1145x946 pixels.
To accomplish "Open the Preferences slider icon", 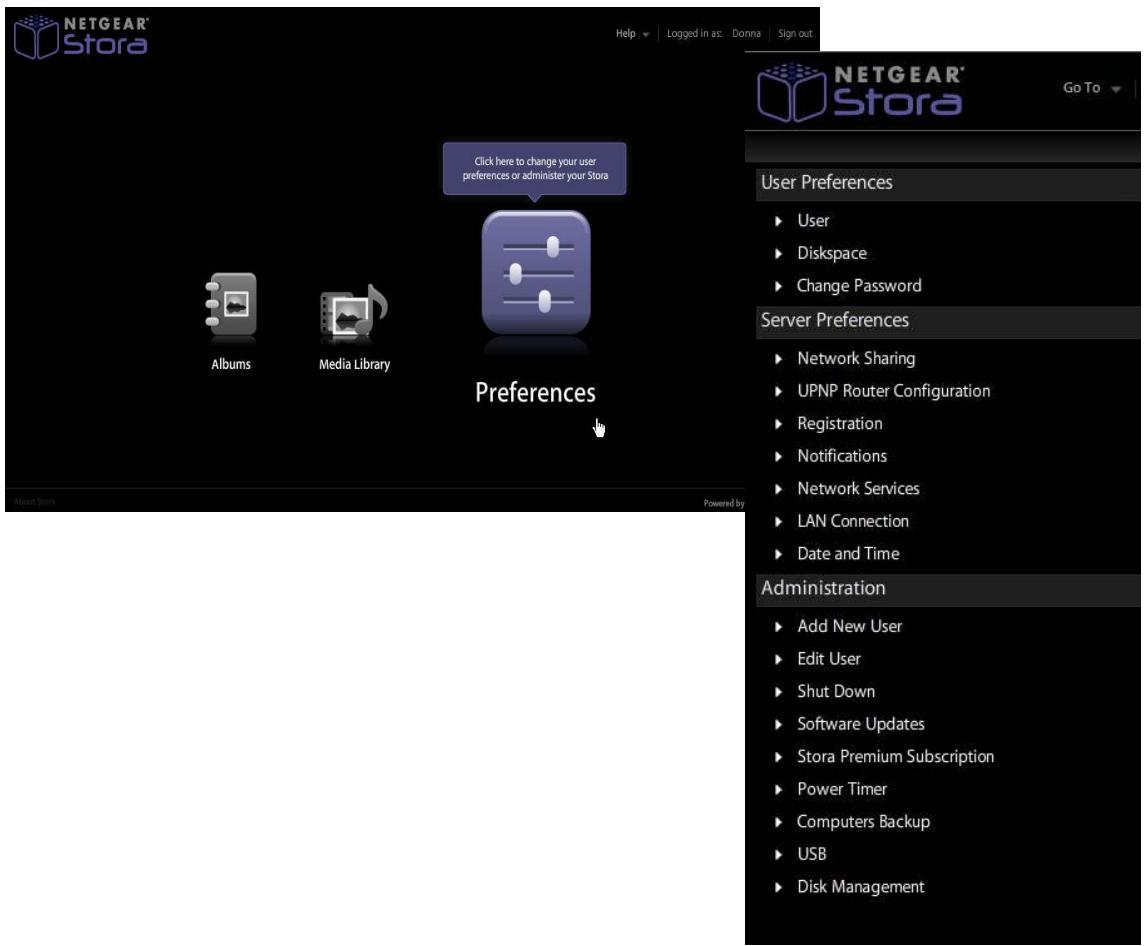I will (x=536, y=272).
